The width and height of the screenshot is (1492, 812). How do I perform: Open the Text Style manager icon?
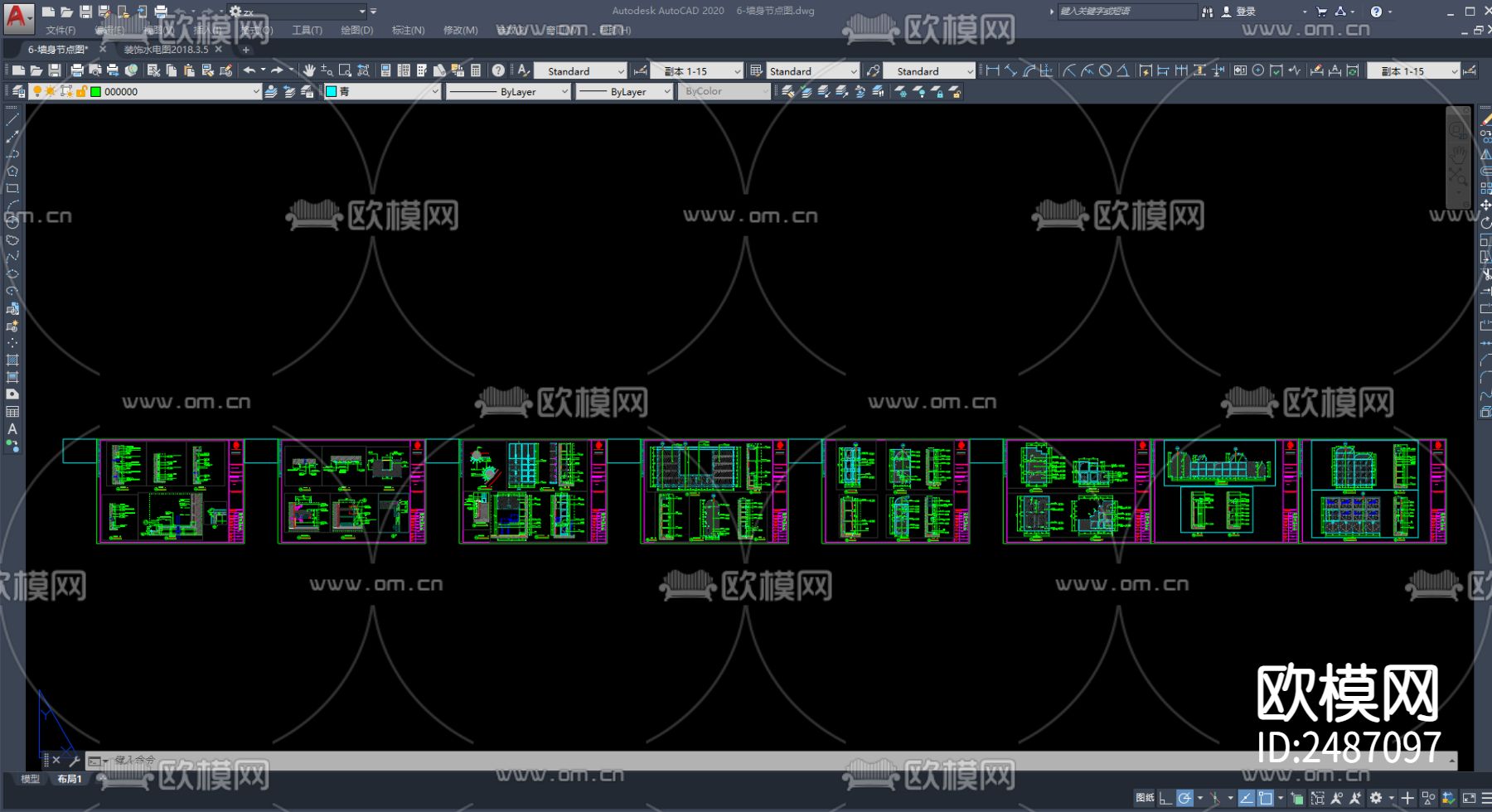524,71
